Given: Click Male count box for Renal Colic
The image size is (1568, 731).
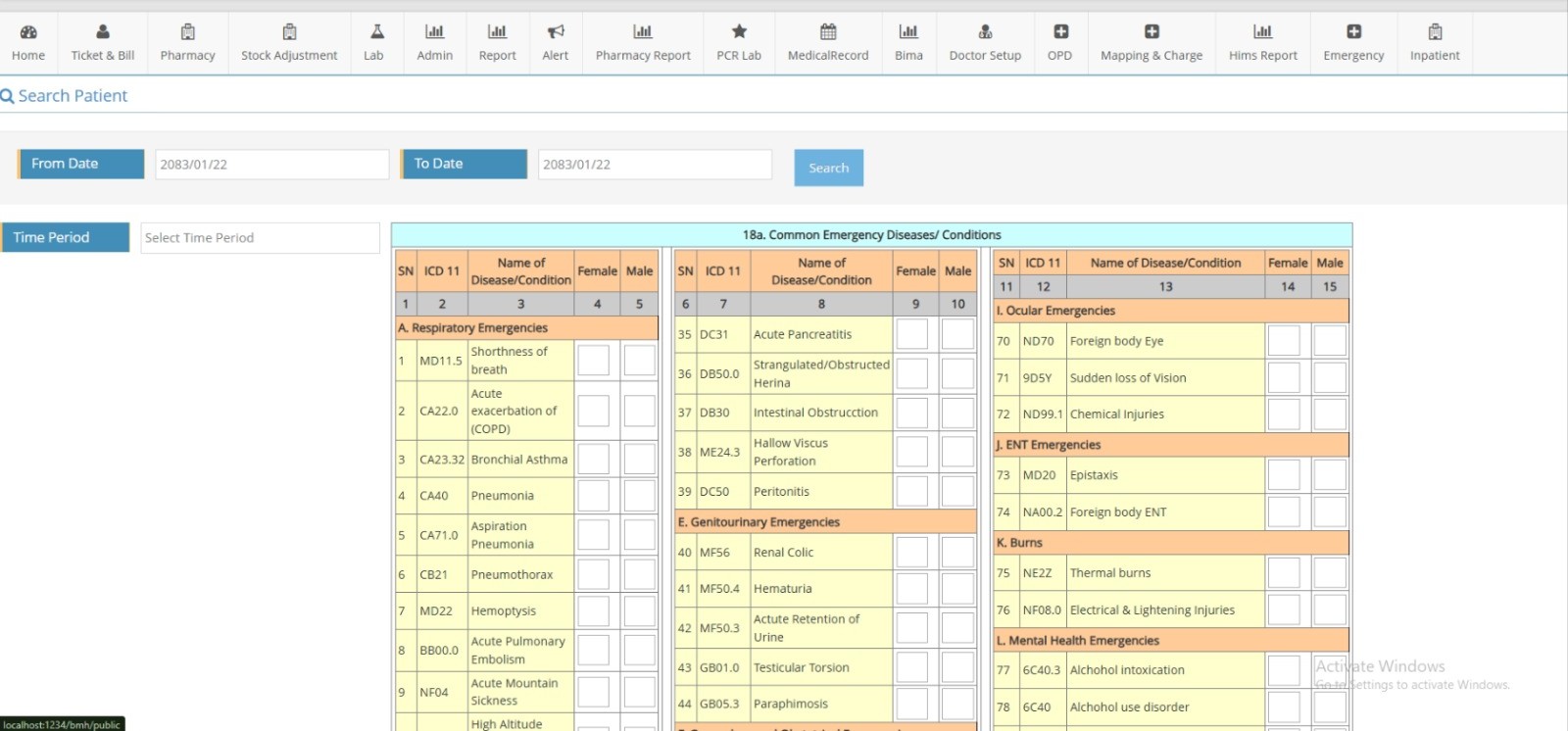Looking at the screenshot, I should click(x=957, y=552).
